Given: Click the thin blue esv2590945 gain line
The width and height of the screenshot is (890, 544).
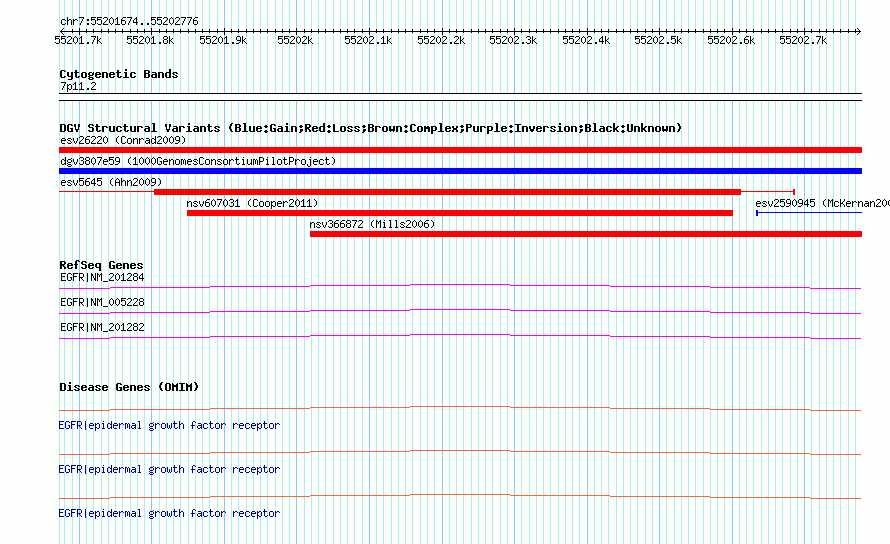Looking at the screenshot, I should tap(809, 213).
